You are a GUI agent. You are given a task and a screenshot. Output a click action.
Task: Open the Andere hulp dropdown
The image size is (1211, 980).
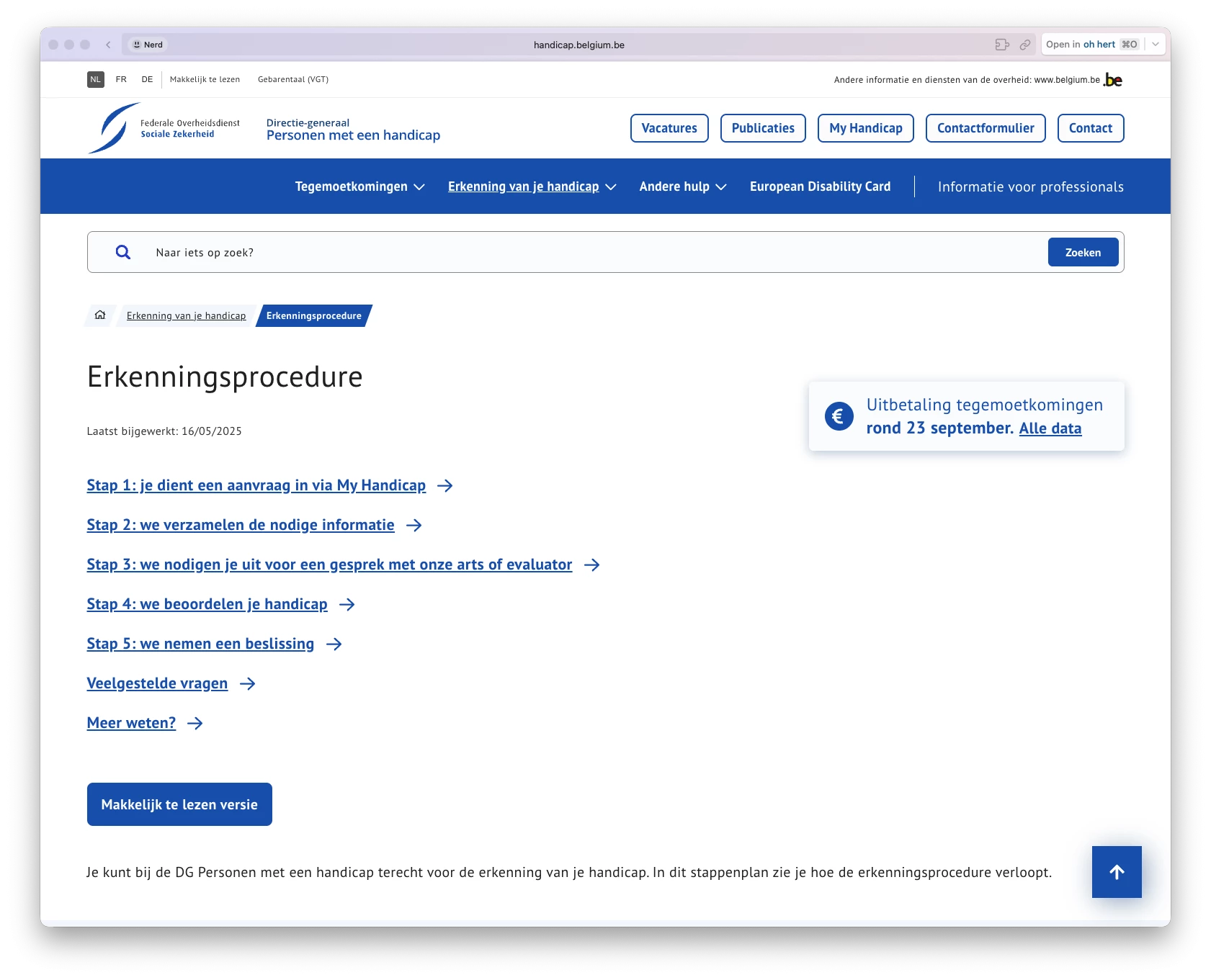(x=682, y=186)
